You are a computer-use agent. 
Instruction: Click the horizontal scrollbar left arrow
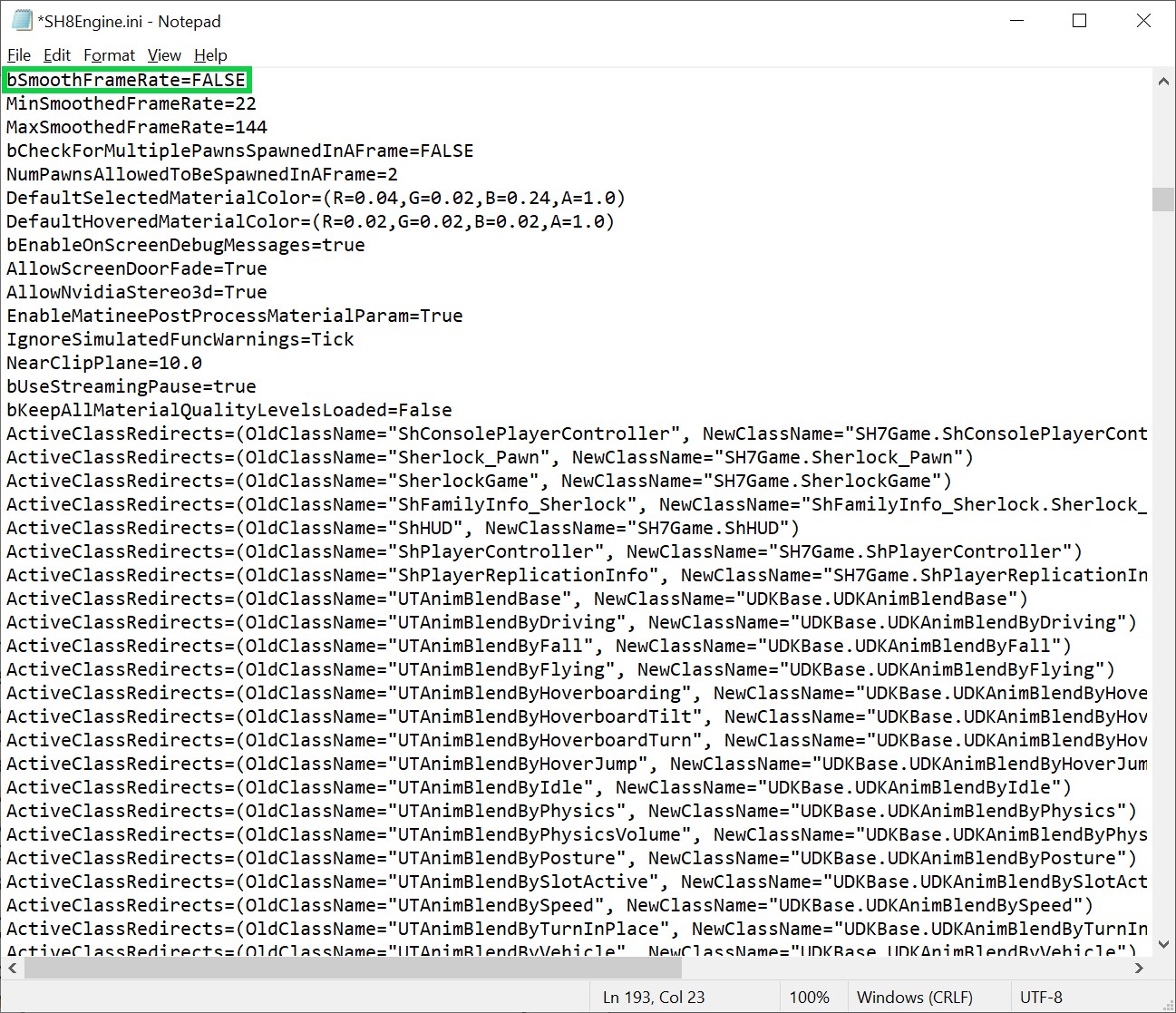click(x=13, y=968)
